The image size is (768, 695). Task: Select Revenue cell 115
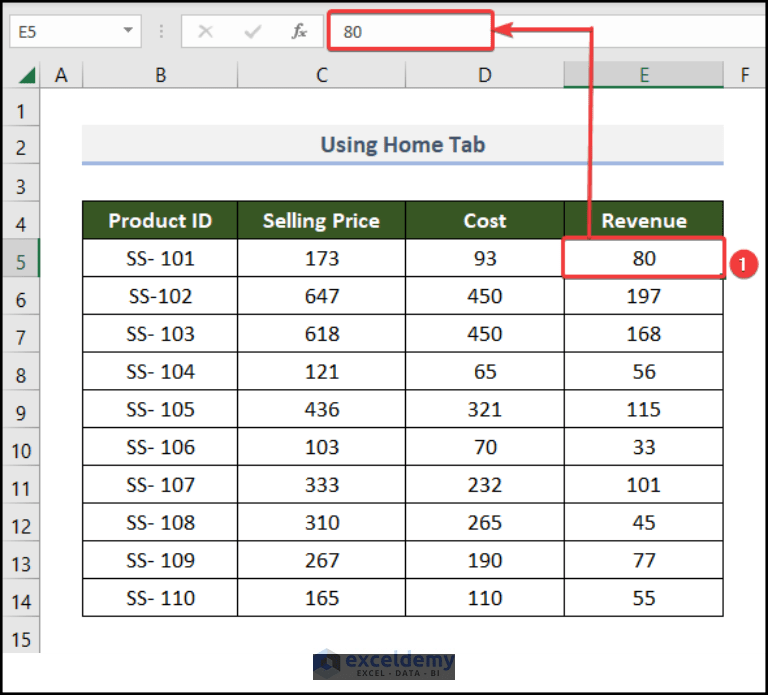(644, 409)
